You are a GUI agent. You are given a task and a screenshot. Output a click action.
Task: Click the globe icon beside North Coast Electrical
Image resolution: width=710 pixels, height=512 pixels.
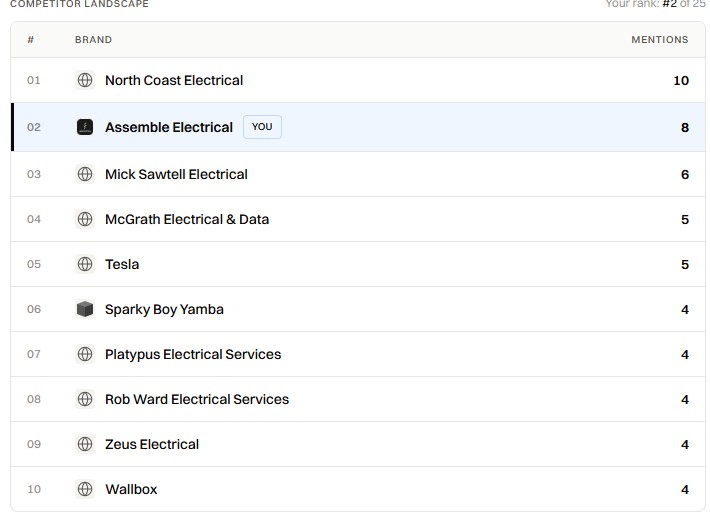(x=85, y=80)
